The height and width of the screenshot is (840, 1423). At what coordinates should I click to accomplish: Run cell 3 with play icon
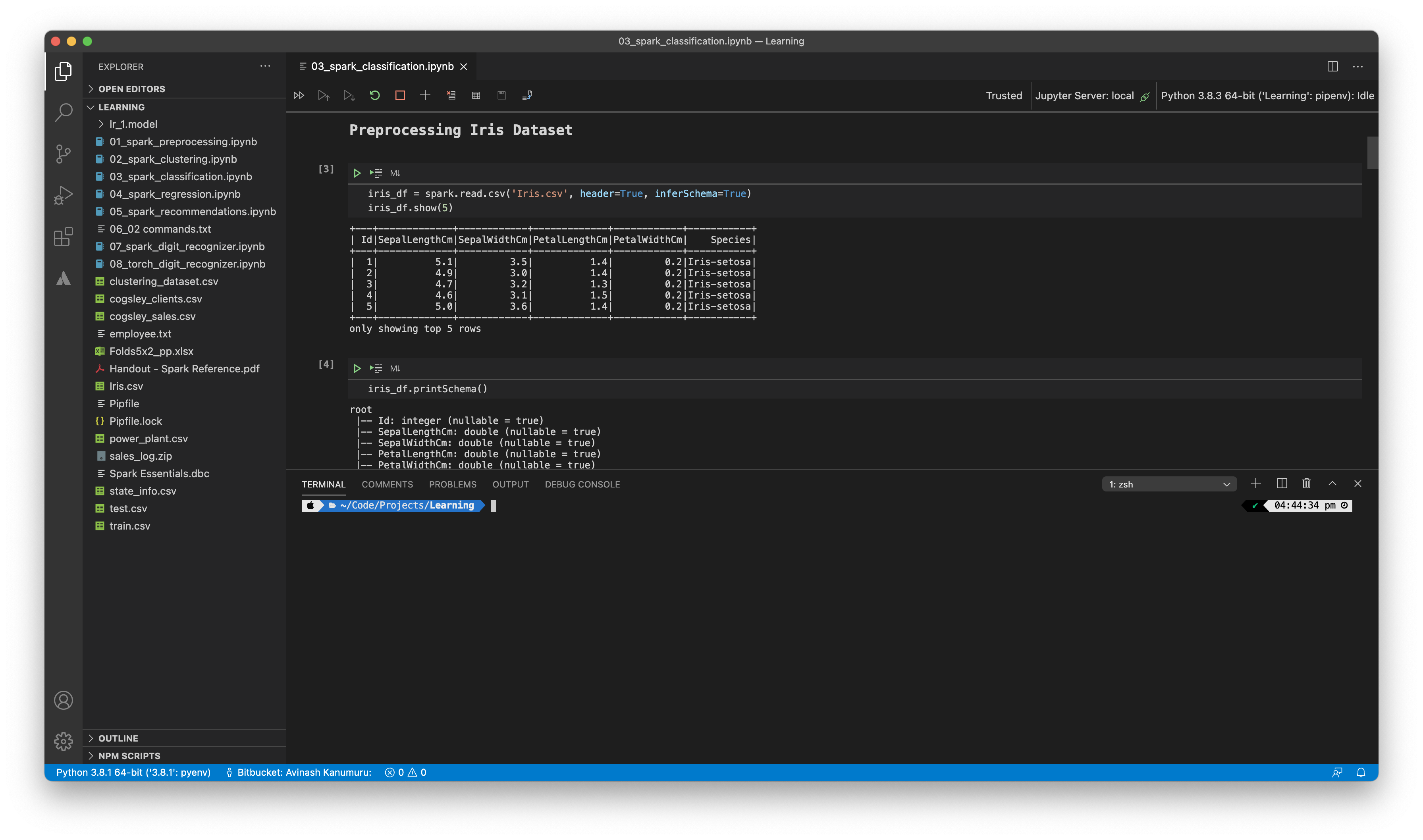pos(357,173)
